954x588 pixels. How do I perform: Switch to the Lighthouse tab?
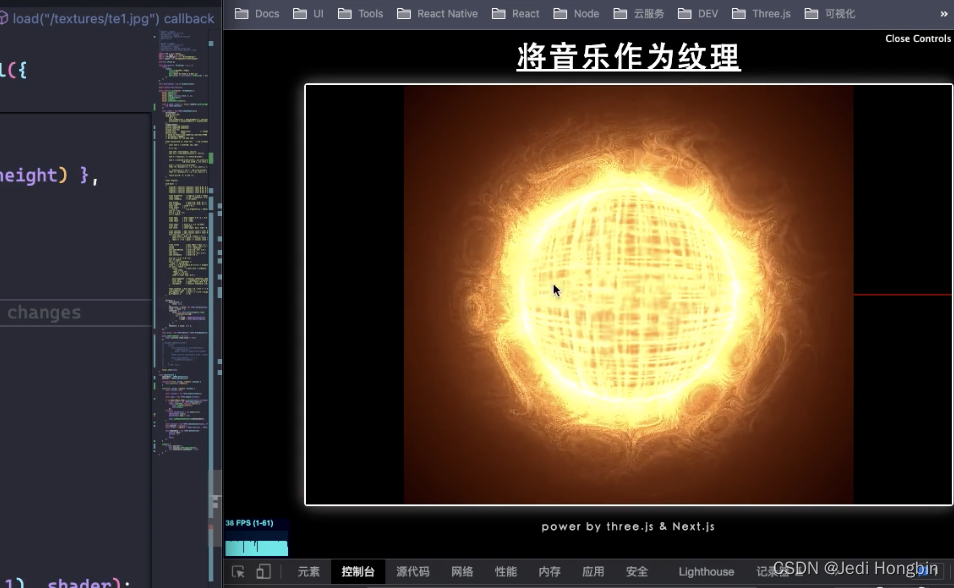[706, 570]
